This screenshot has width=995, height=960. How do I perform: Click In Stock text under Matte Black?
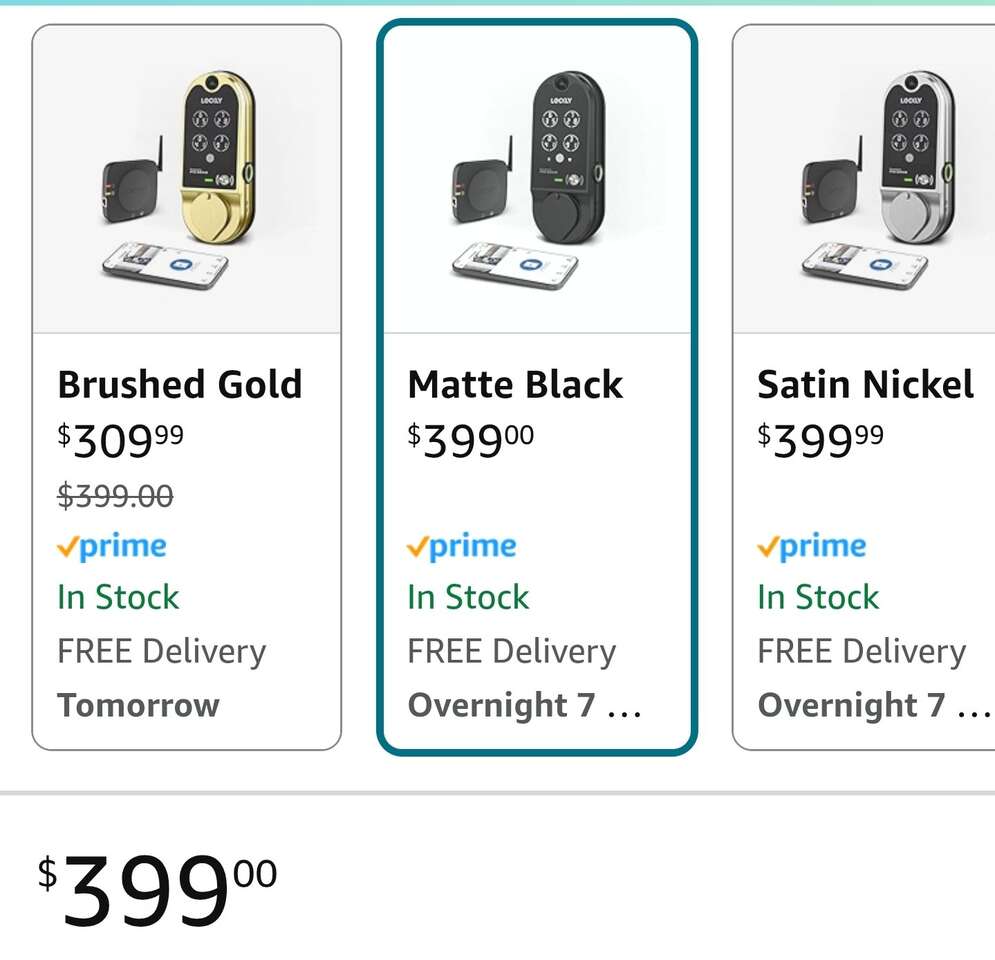468,597
